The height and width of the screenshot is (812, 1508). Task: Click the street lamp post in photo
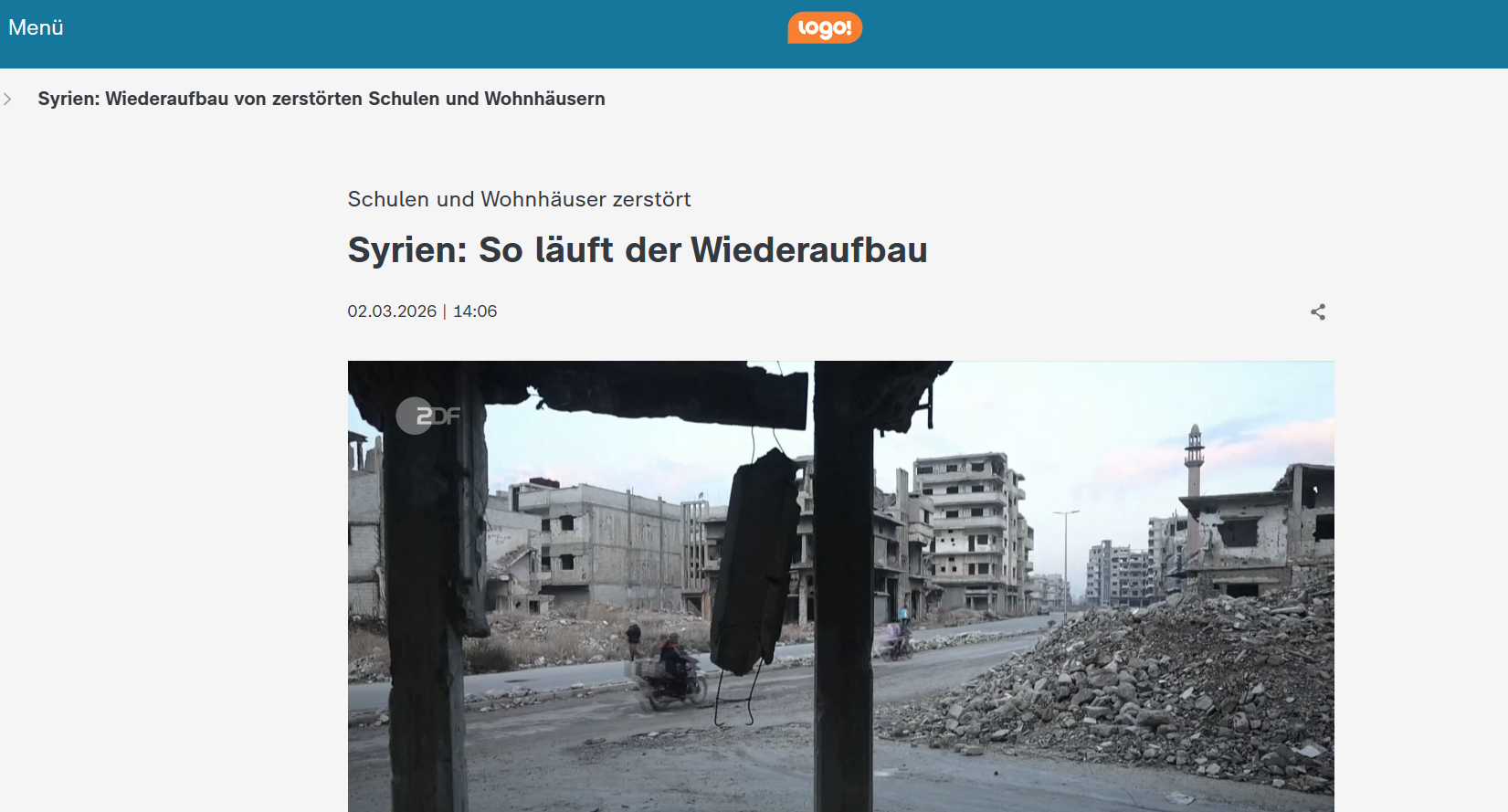pyautogui.click(x=1065, y=564)
